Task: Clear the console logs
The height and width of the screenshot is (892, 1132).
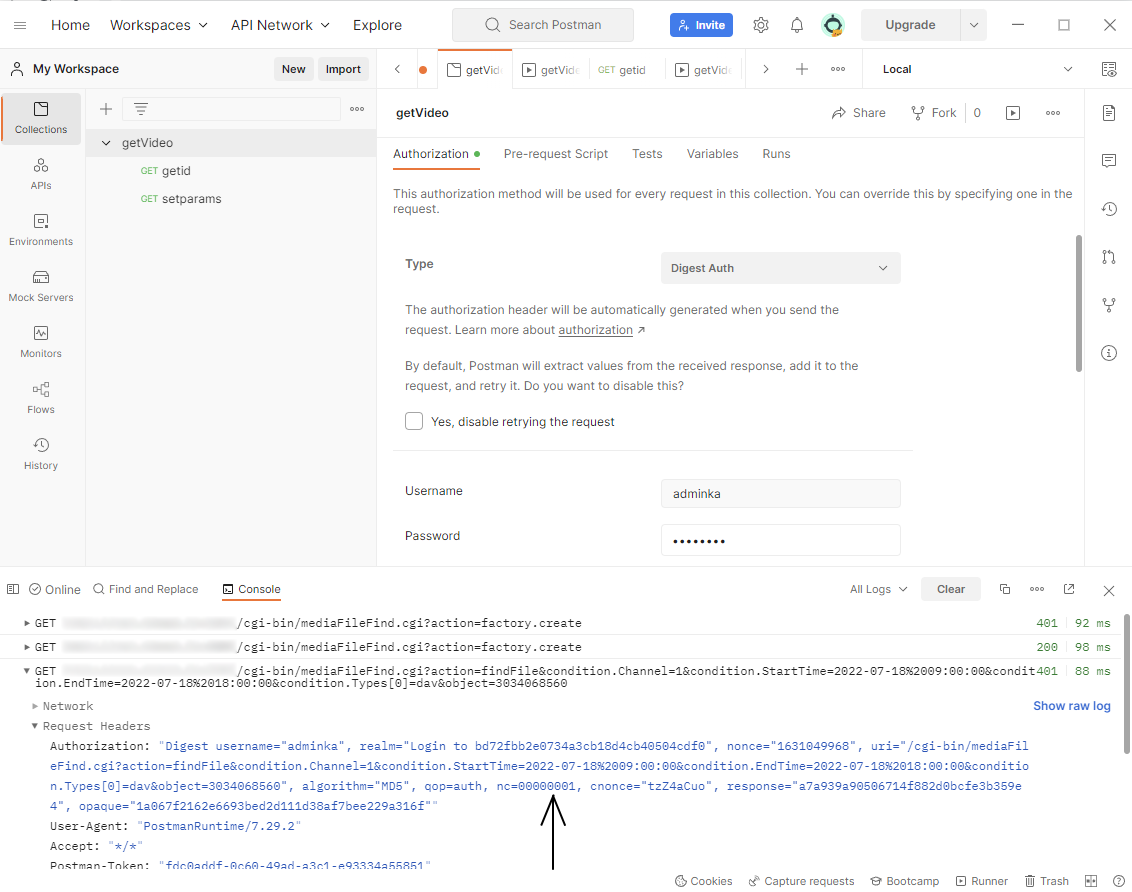Action: point(950,589)
